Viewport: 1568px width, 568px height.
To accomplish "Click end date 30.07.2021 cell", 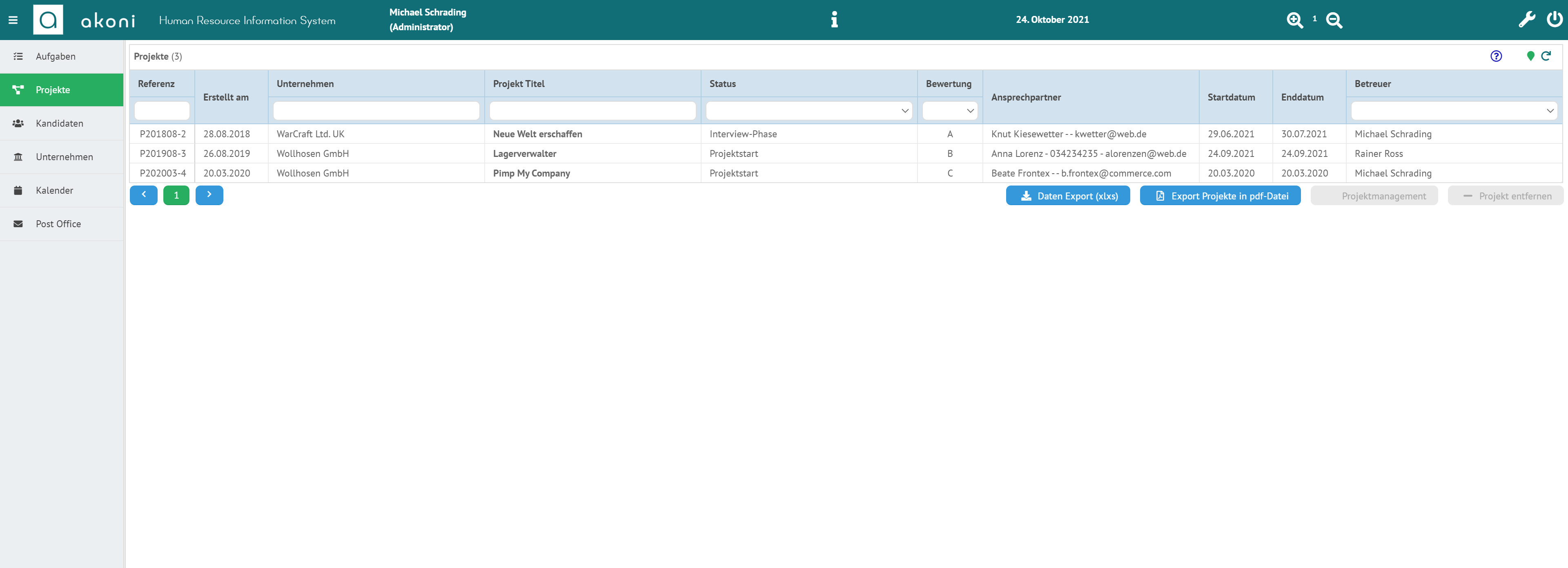I will click(1309, 134).
